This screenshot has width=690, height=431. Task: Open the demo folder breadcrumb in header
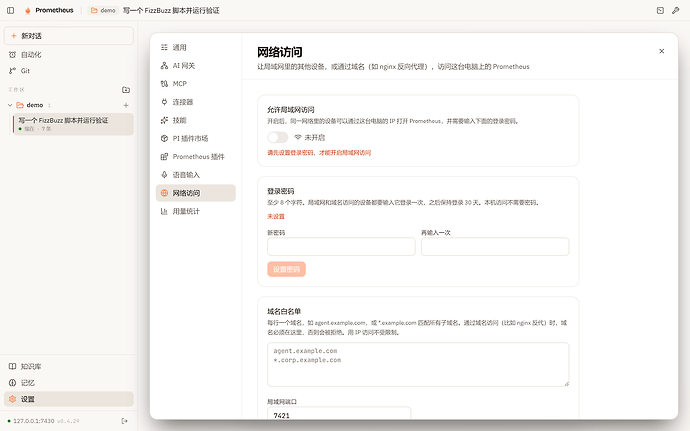click(103, 10)
